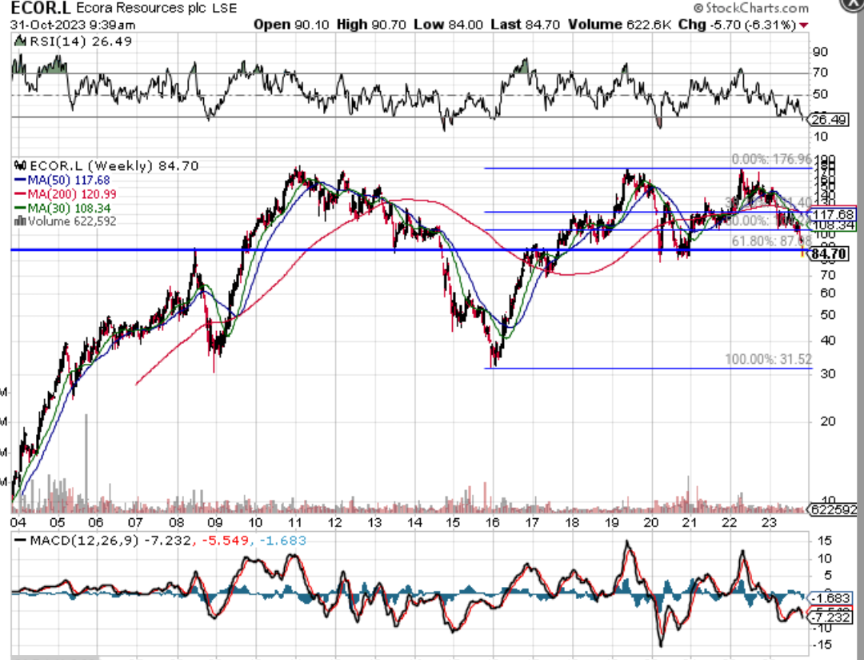
Task: Click the RSI 70 overbought level label
Action: click(820, 72)
